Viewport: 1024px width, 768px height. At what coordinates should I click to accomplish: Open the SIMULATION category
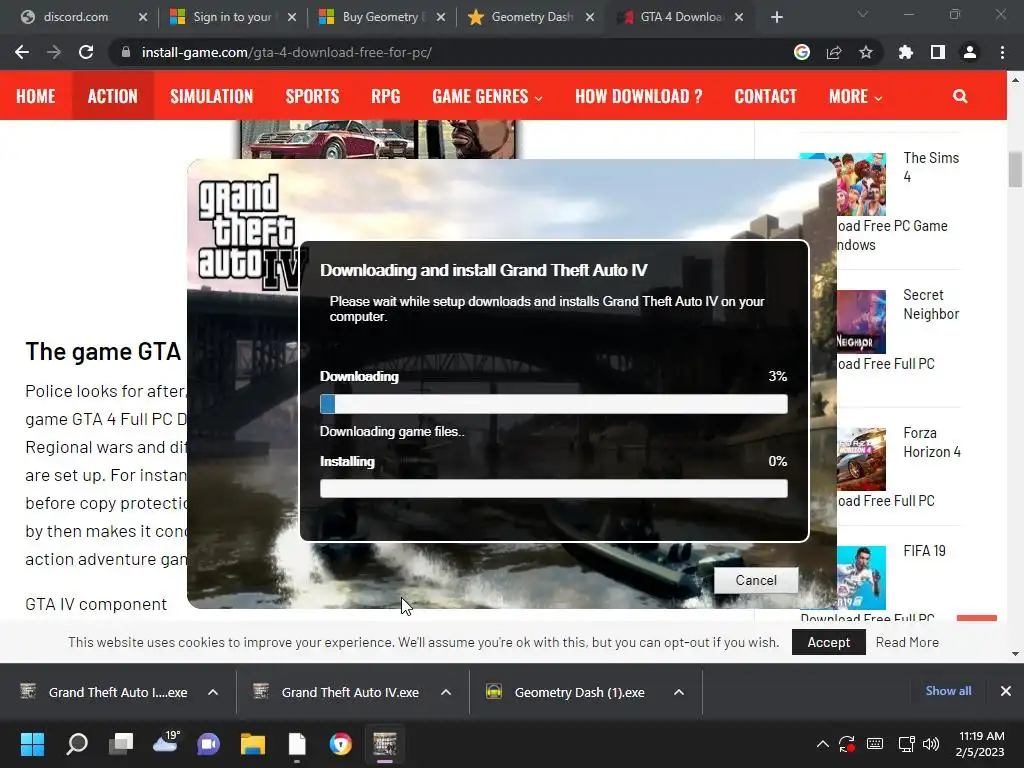[x=212, y=96]
